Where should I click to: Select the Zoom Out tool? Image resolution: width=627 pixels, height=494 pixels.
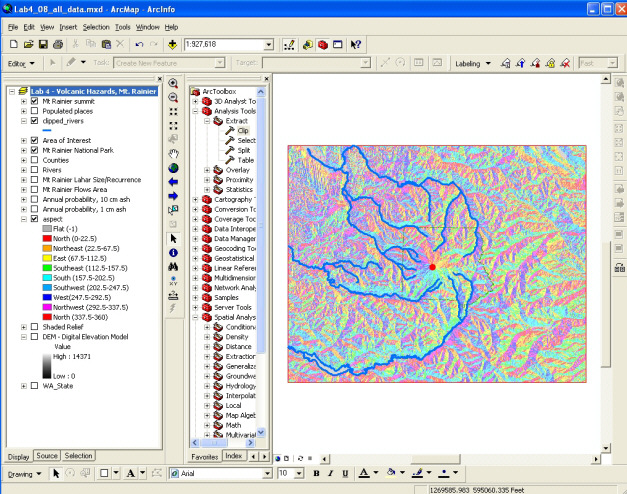tap(173, 97)
